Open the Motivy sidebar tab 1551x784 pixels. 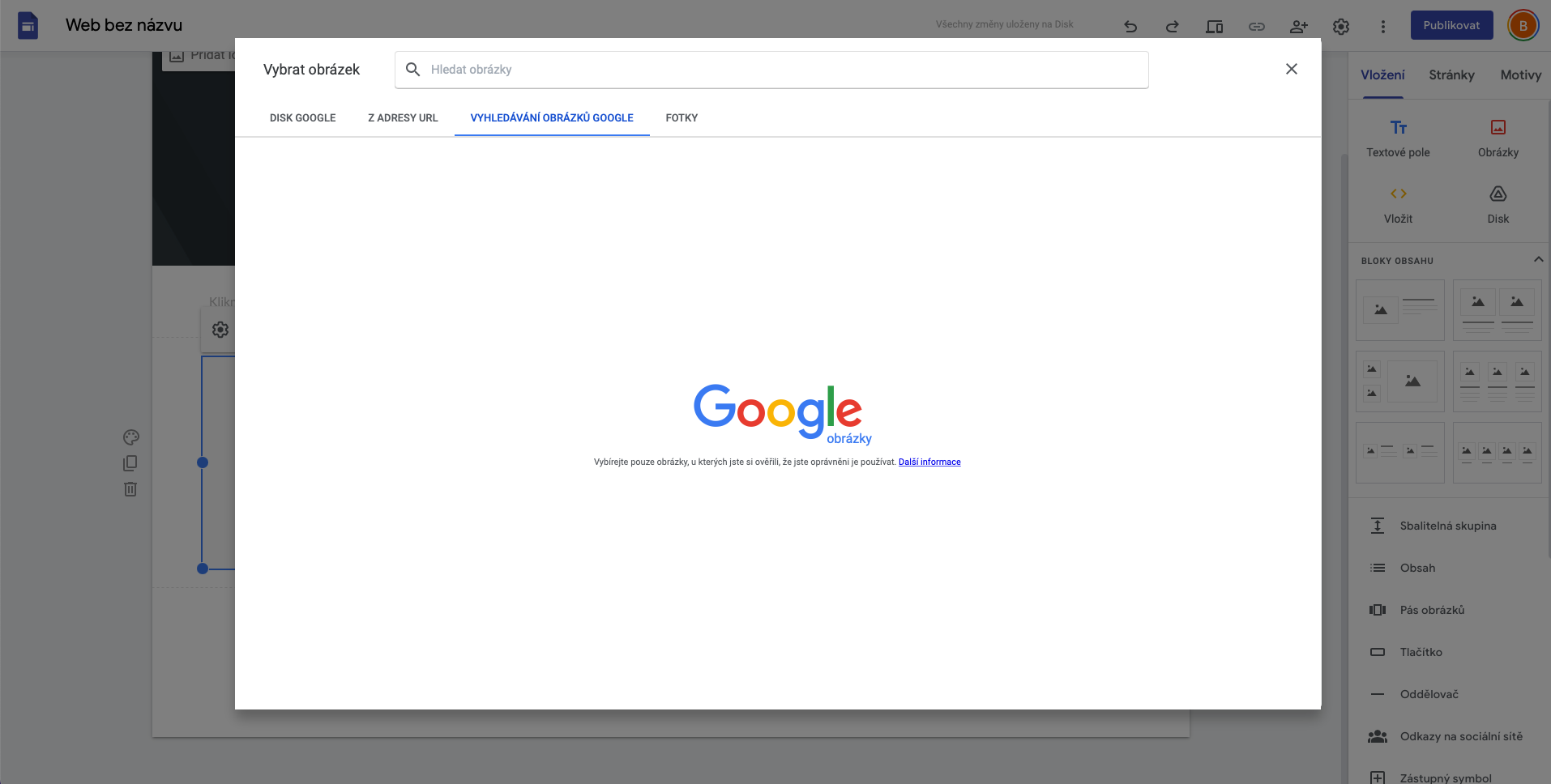1520,75
